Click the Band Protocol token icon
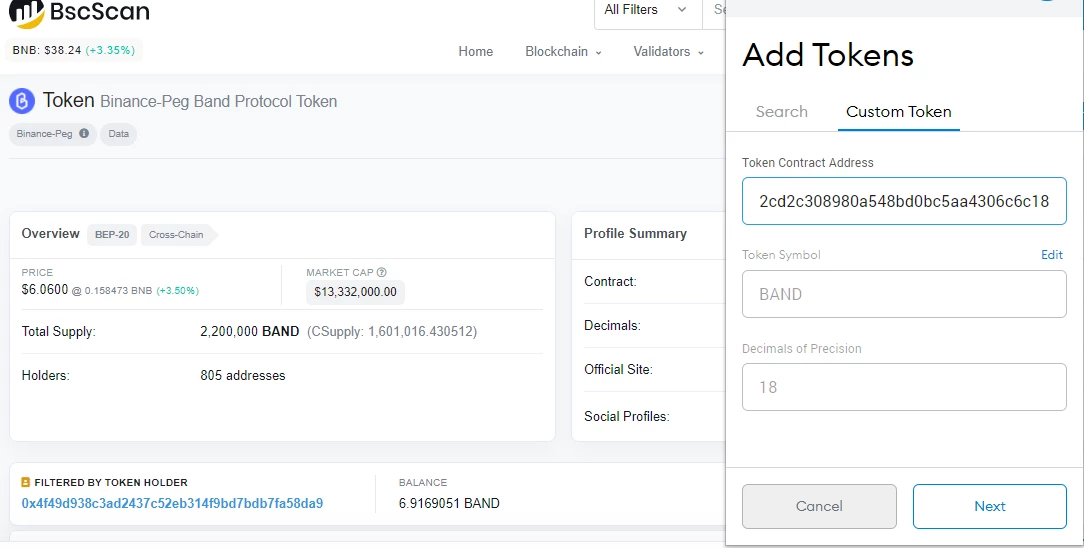Viewport: 1084px width, 548px height. [x=22, y=101]
